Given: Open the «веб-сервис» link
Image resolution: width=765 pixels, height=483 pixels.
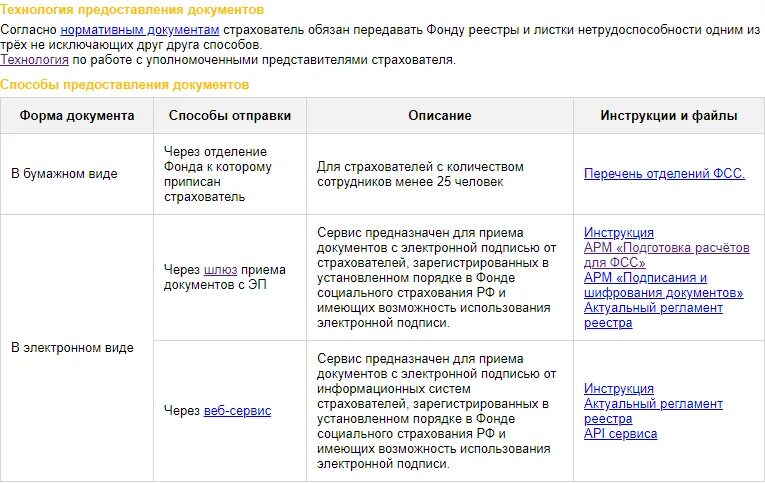Looking at the screenshot, I should pos(237,411).
